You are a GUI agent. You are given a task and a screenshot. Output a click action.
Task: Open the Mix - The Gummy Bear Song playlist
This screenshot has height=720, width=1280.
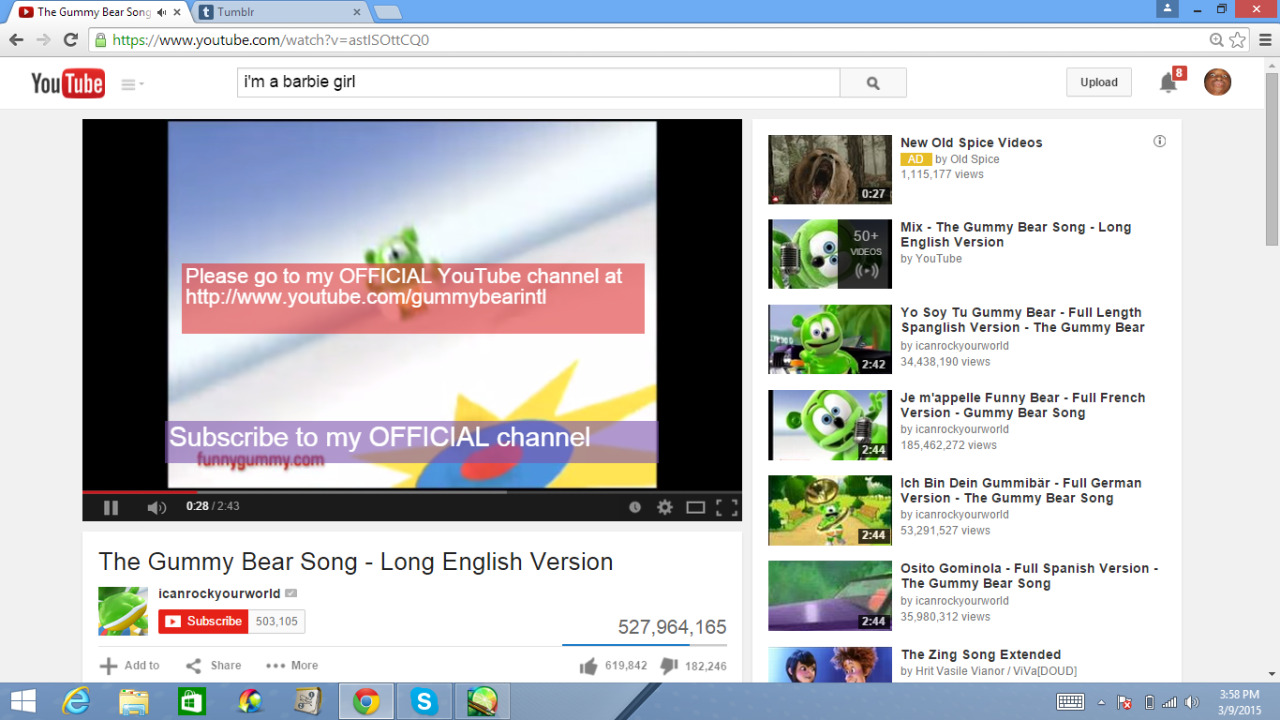click(1015, 235)
